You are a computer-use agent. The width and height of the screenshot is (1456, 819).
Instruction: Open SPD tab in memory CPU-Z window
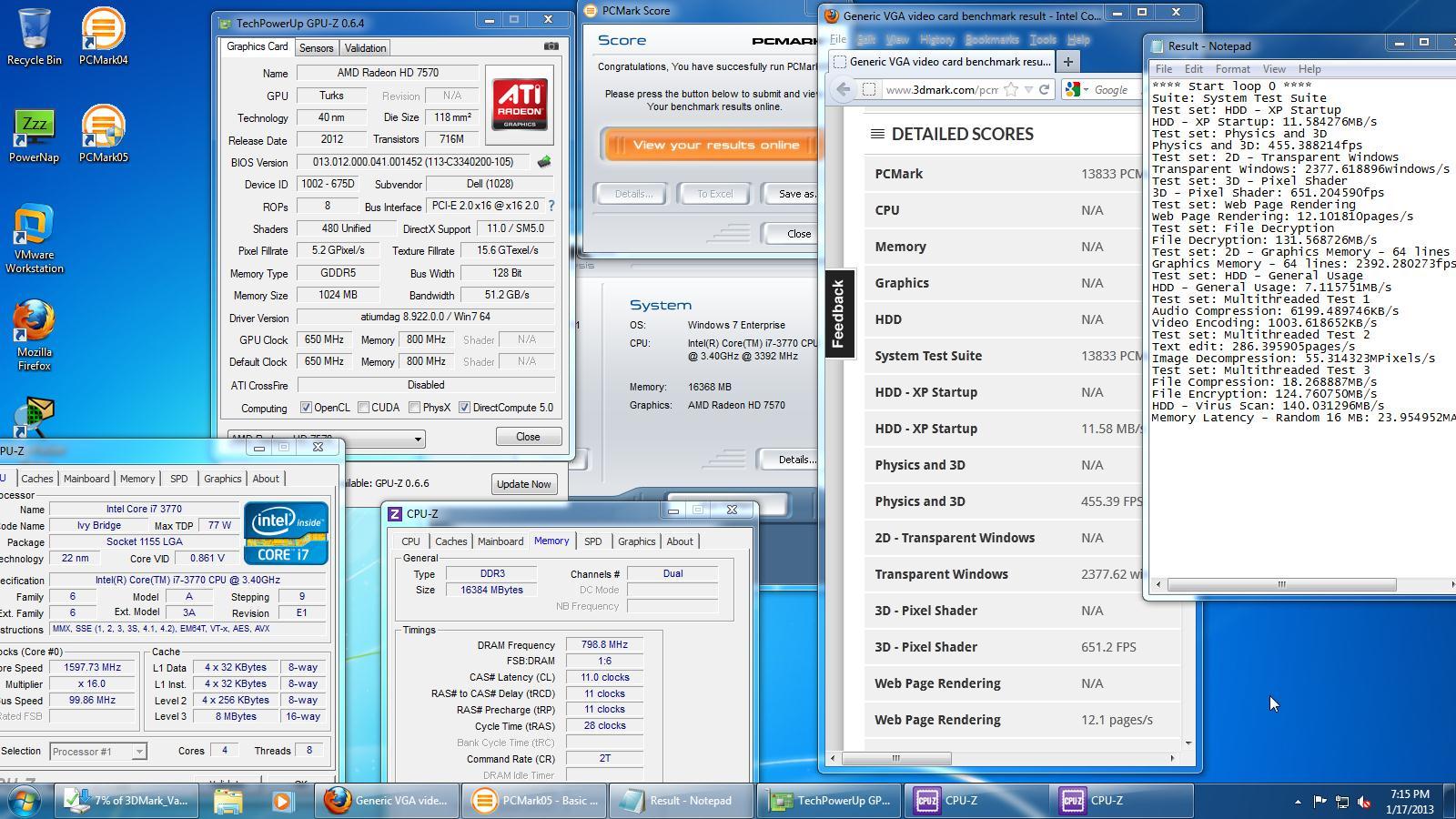pos(592,541)
